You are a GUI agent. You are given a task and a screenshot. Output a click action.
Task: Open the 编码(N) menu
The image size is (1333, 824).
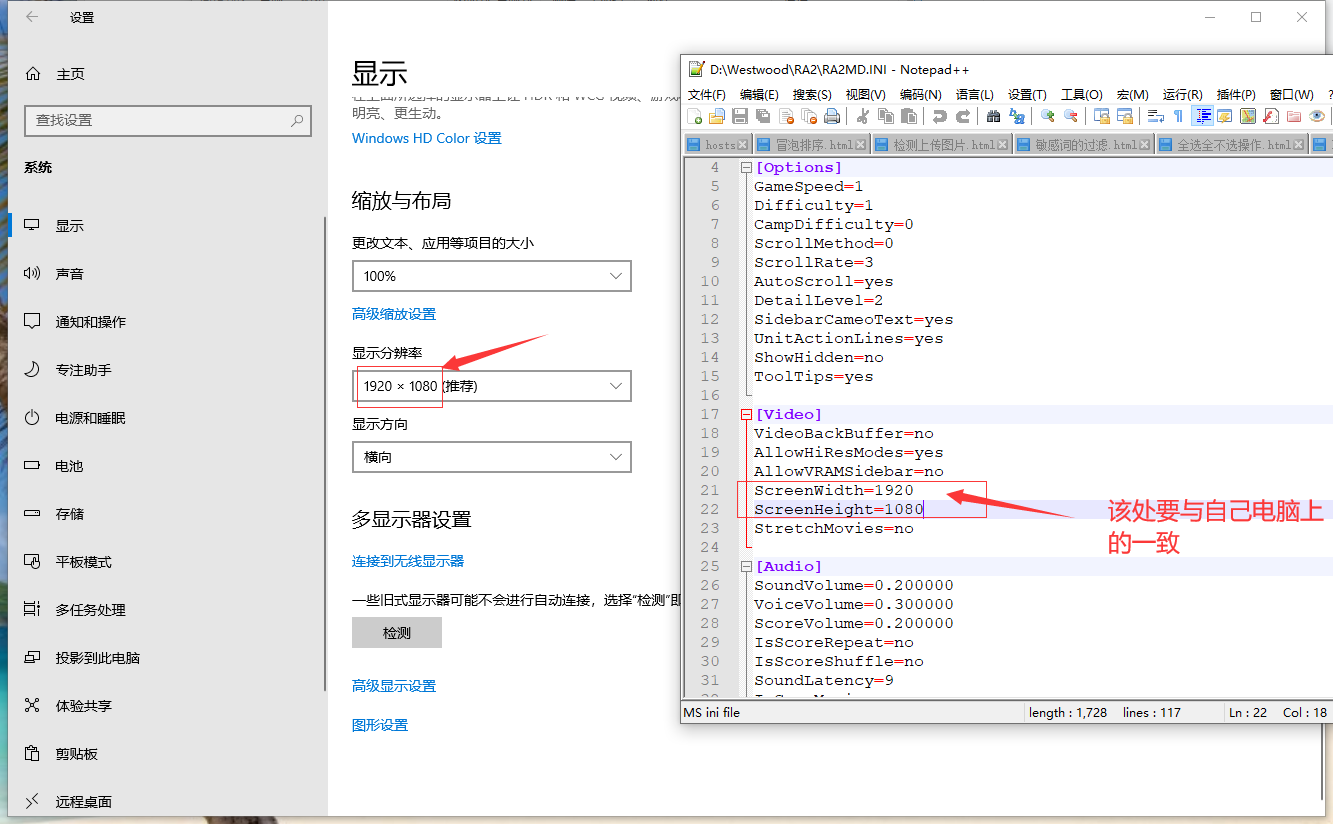920,94
